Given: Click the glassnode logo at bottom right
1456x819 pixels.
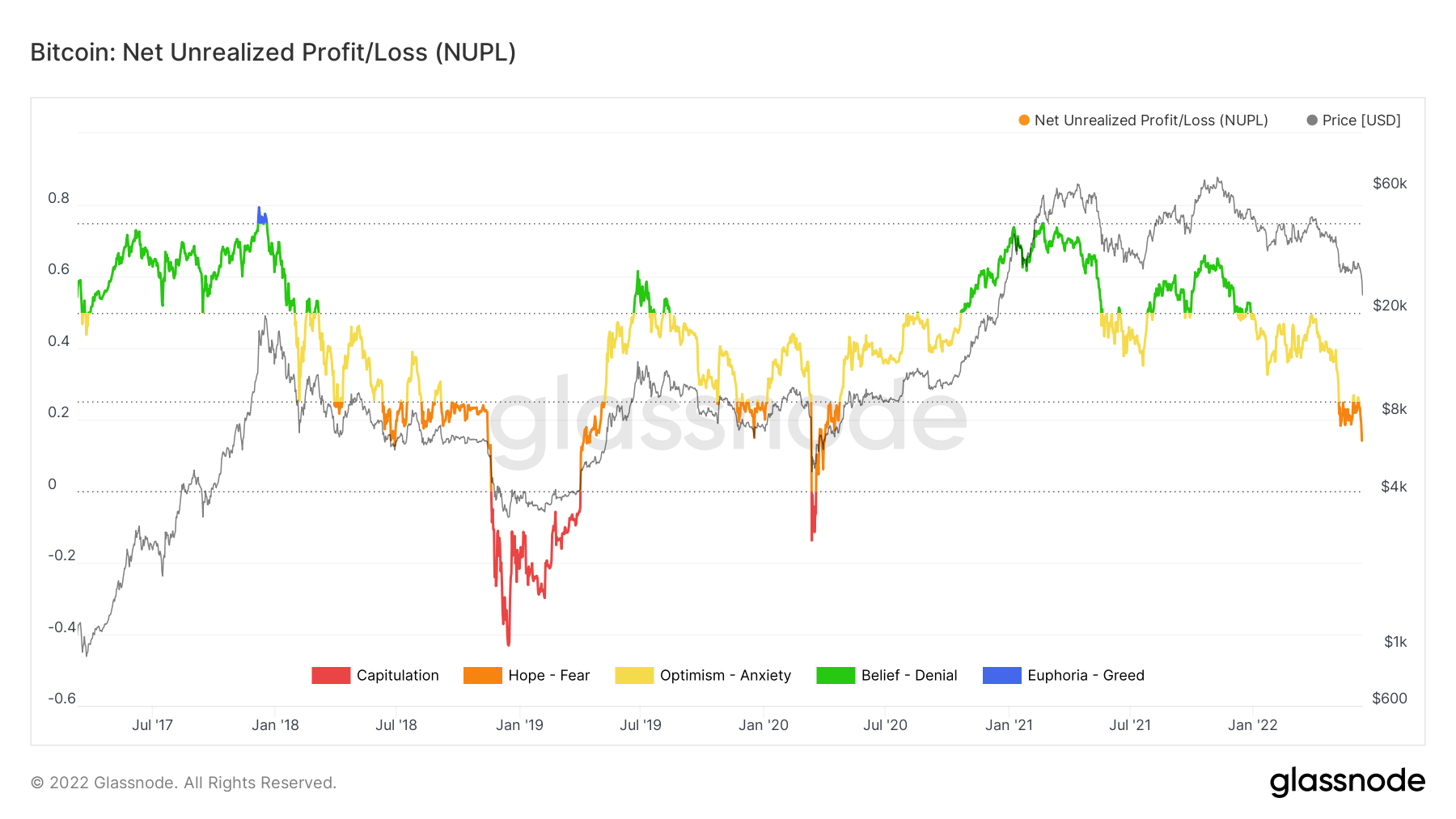Looking at the screenshot, I should [x=1347, y=782].
